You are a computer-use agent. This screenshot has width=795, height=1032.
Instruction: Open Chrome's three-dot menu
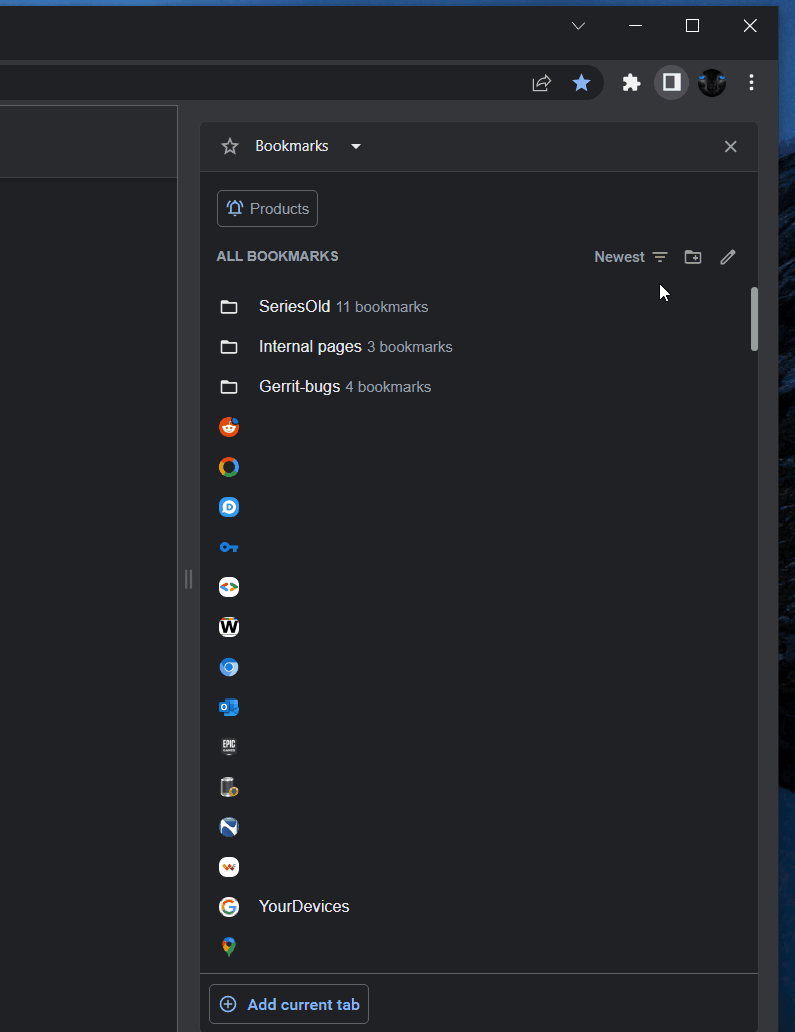tap(751, 82)
